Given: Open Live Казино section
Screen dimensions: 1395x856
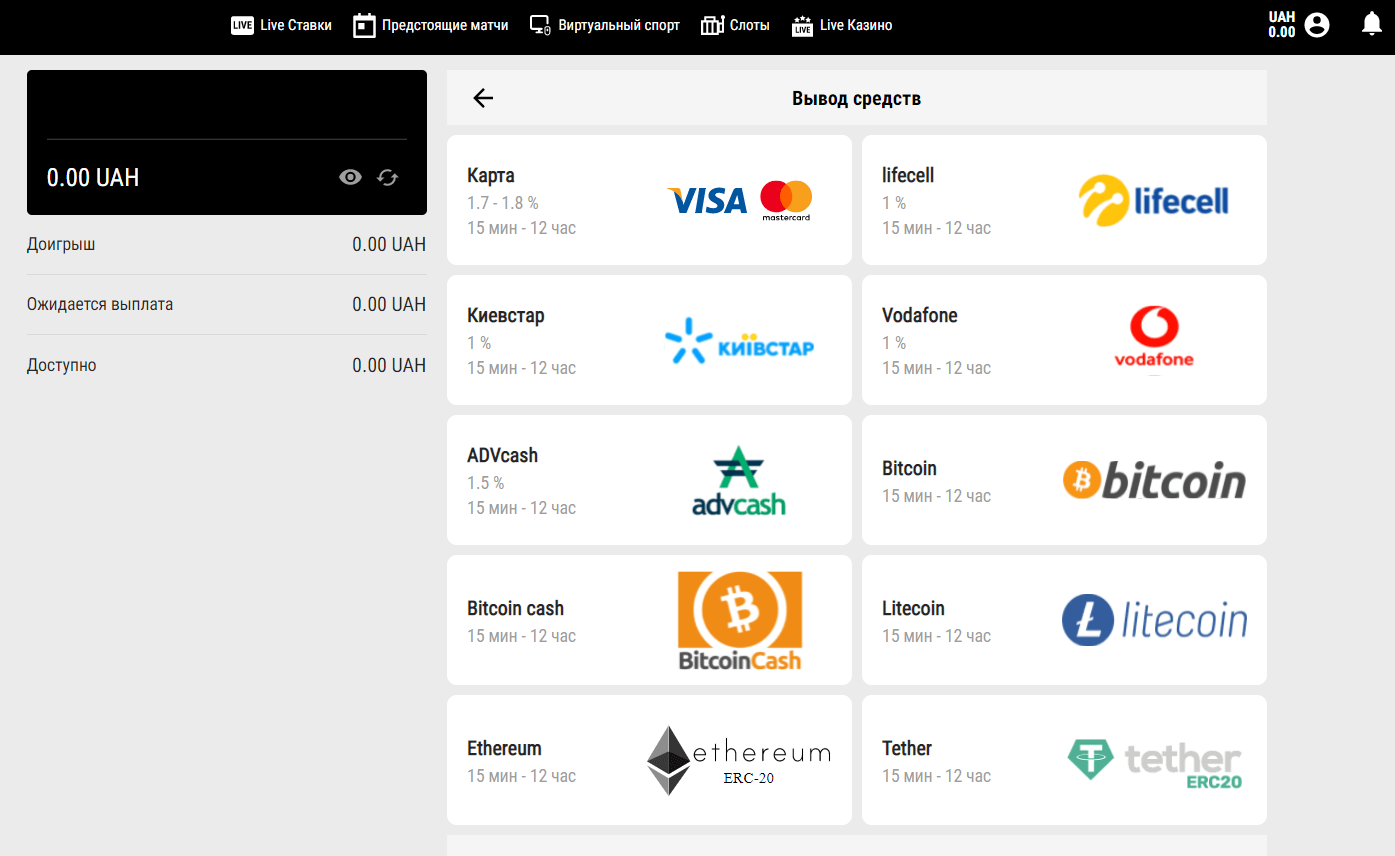Looking at the screenshot, I should (841, 26).
